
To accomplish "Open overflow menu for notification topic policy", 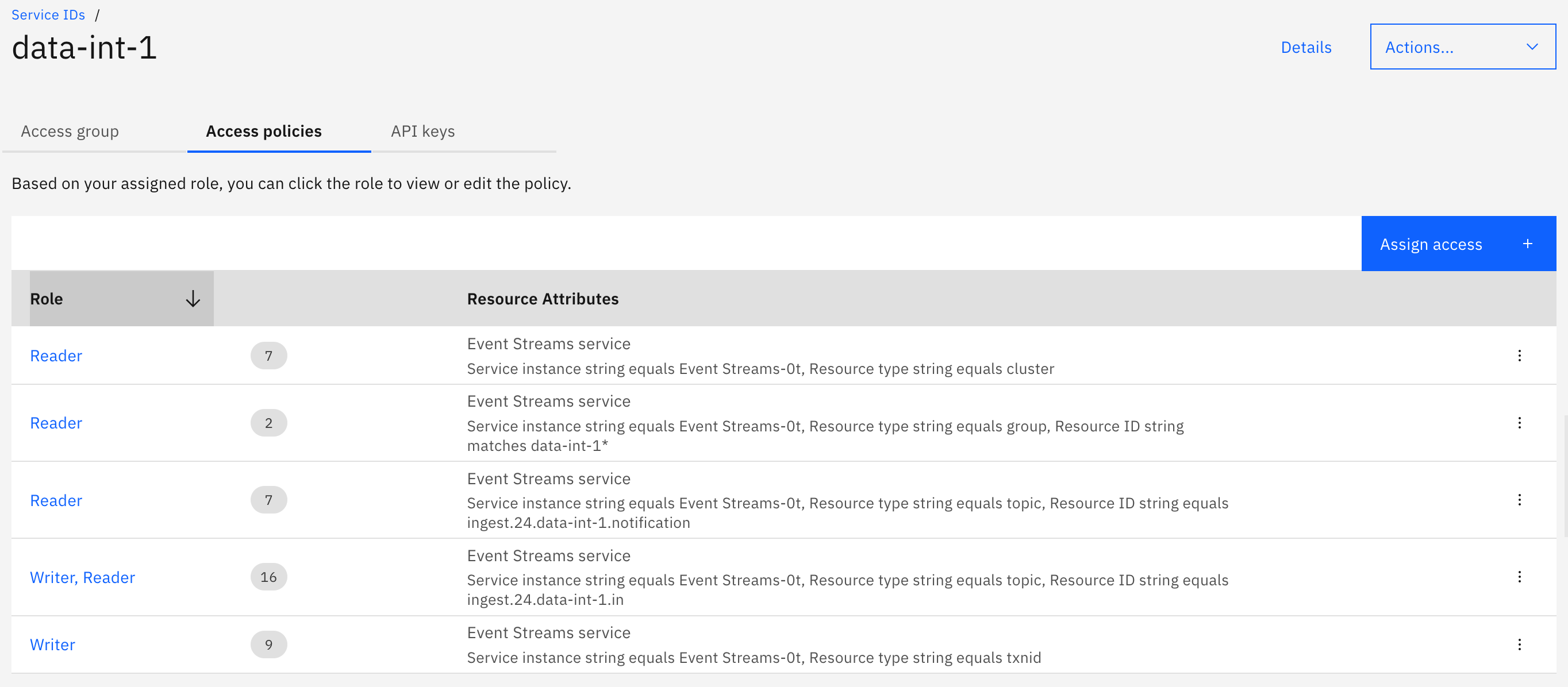I will pos(1519,500).
